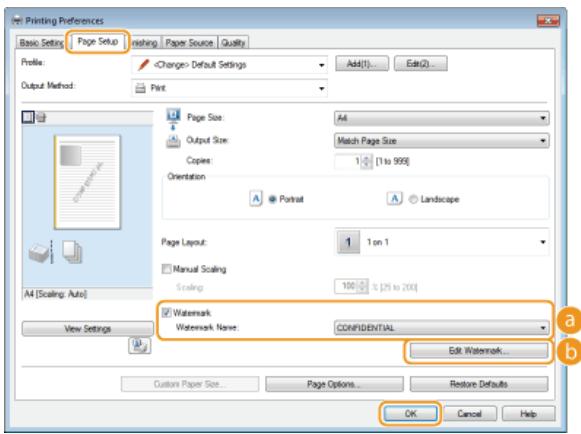Expand the Page Size dropdown

point(441,118)
